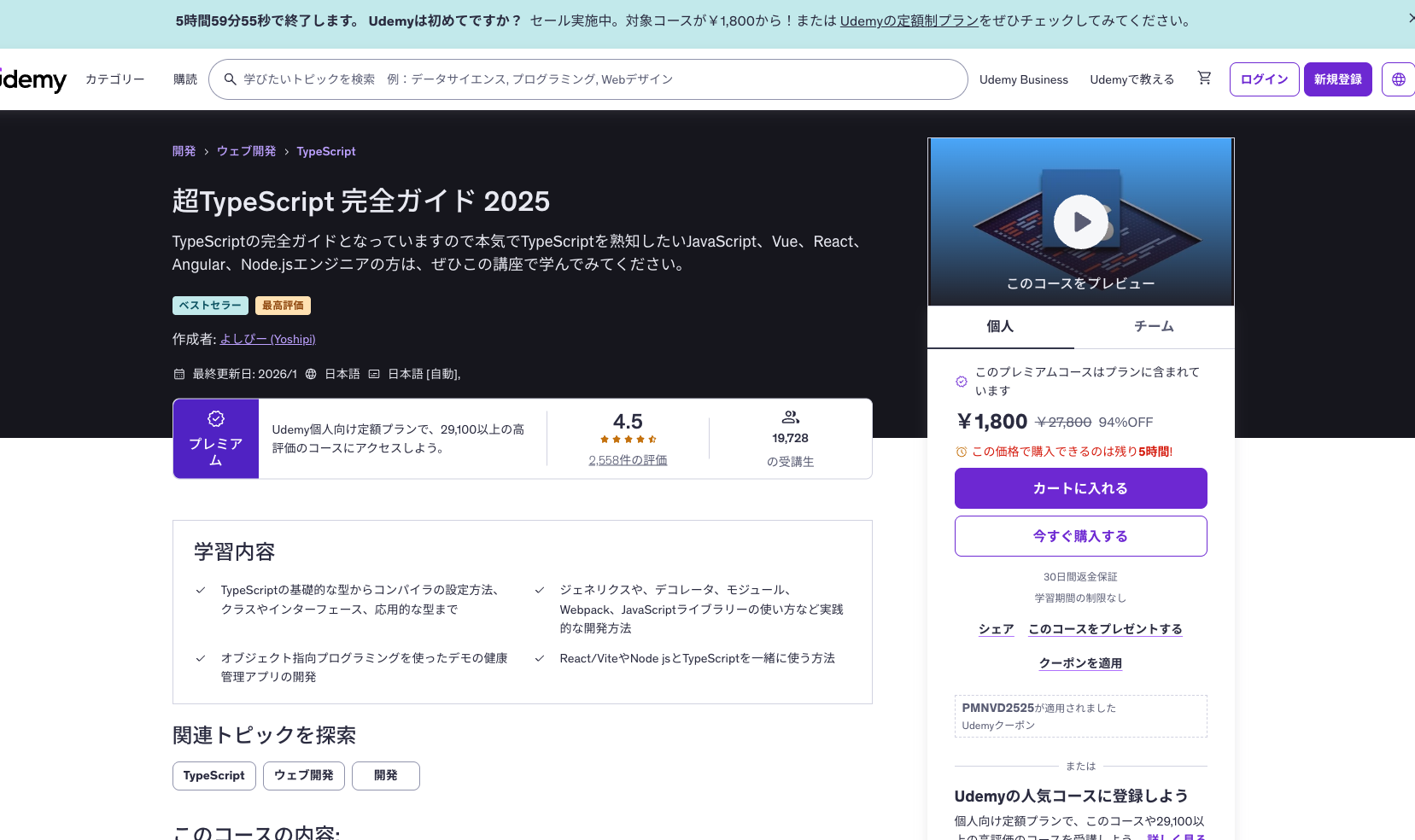Open the shopping cart
The height and width of the screenshot is (840, 1415).
(x=1204, y=78)
